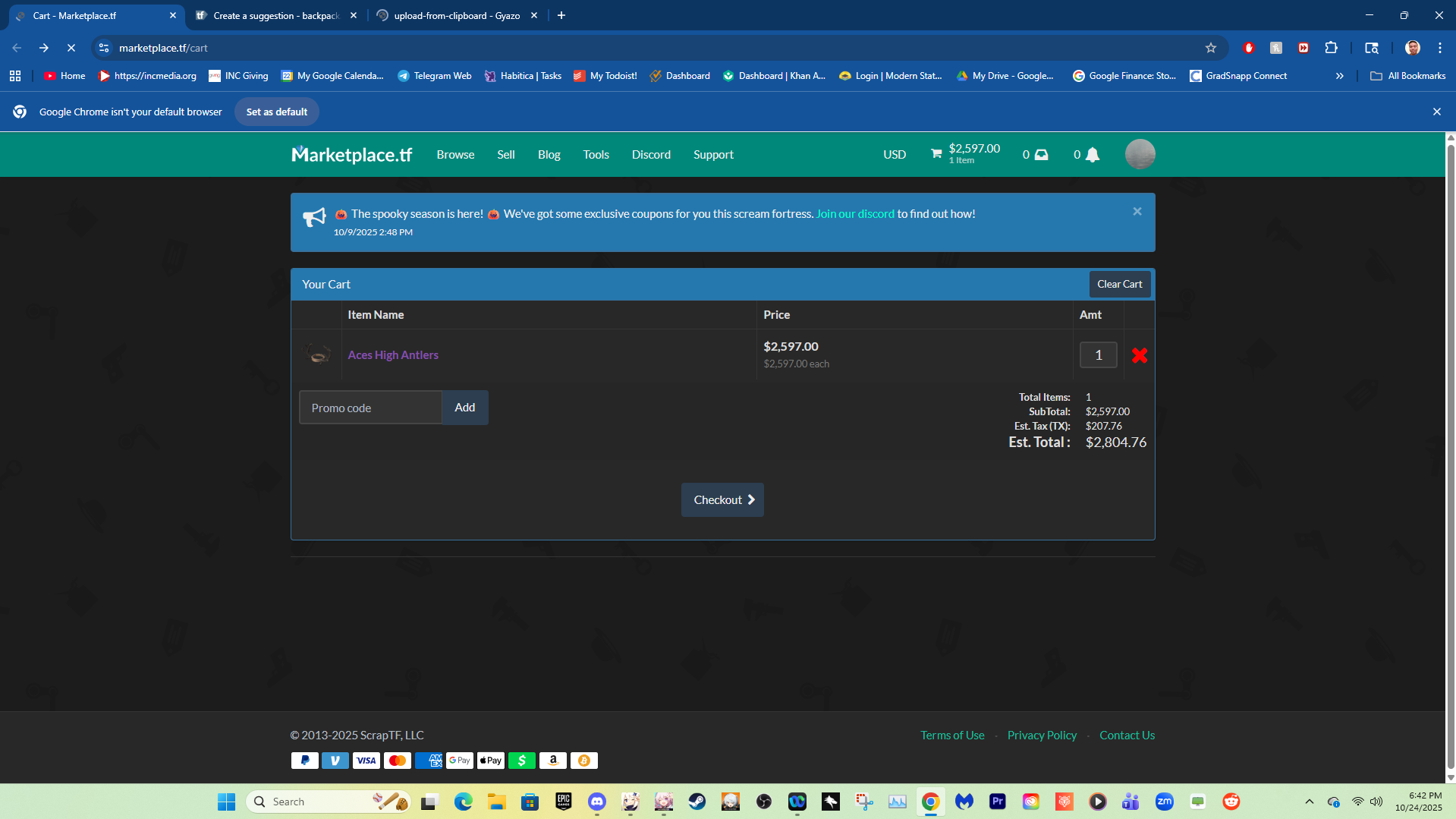The image size is (1456, 819).
Task: Proceed to Checkout
Action: tap(722, 500)
